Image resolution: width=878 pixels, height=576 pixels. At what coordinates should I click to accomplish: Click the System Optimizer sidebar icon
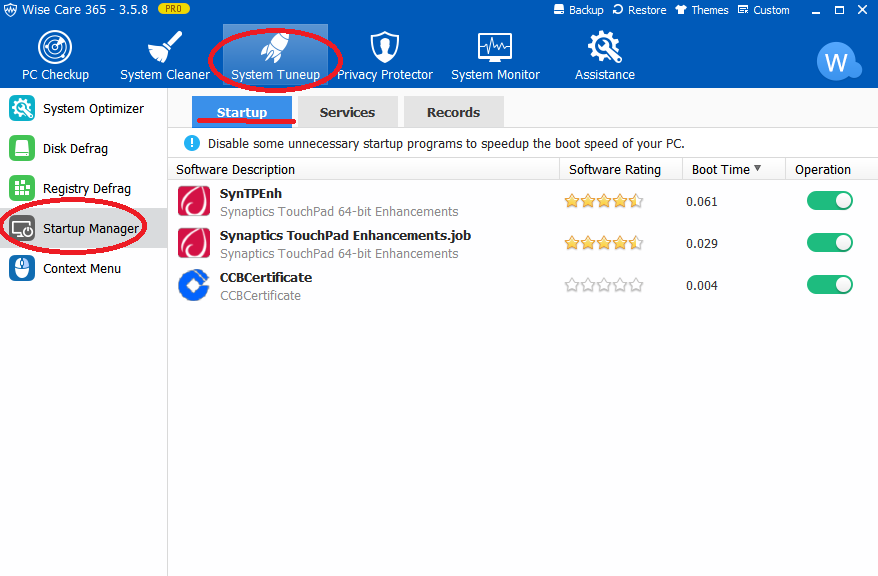22,108
